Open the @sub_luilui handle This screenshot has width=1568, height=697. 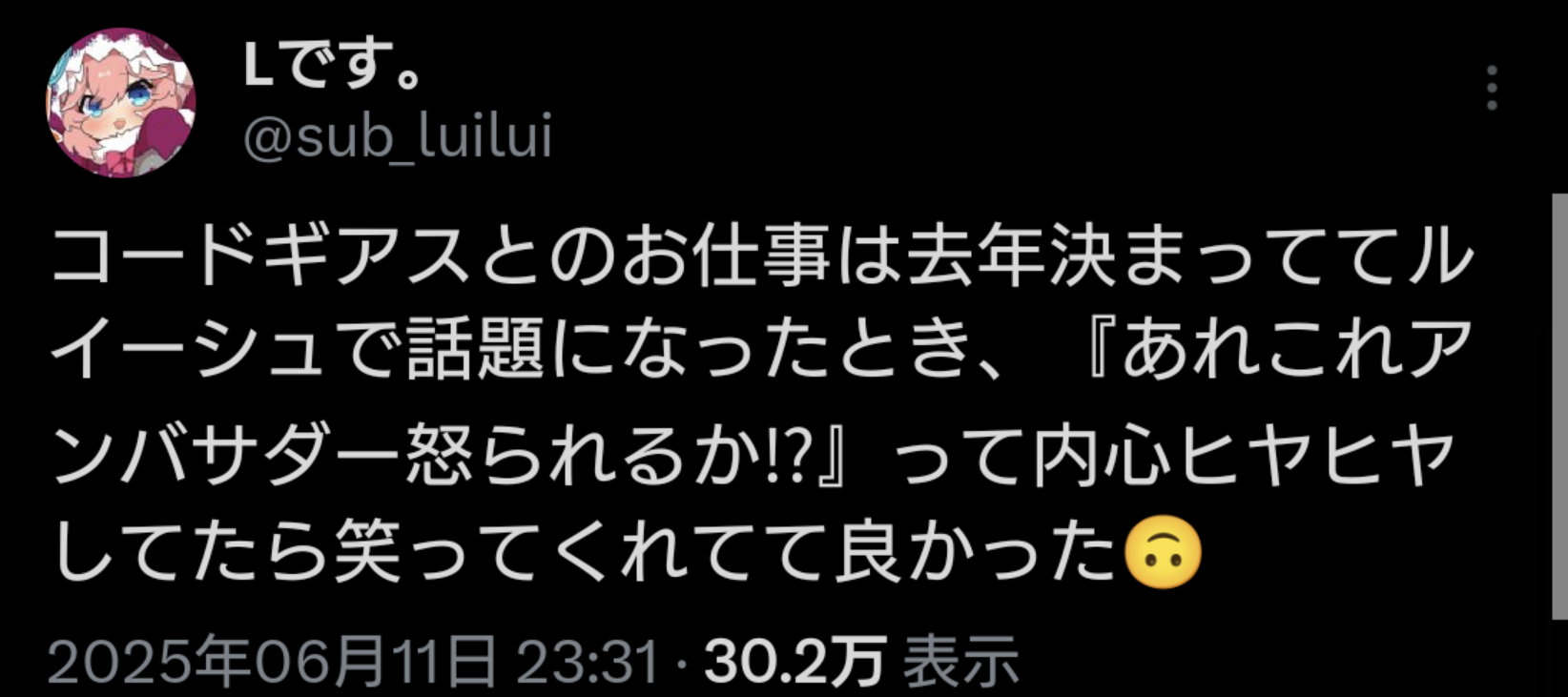398,137
